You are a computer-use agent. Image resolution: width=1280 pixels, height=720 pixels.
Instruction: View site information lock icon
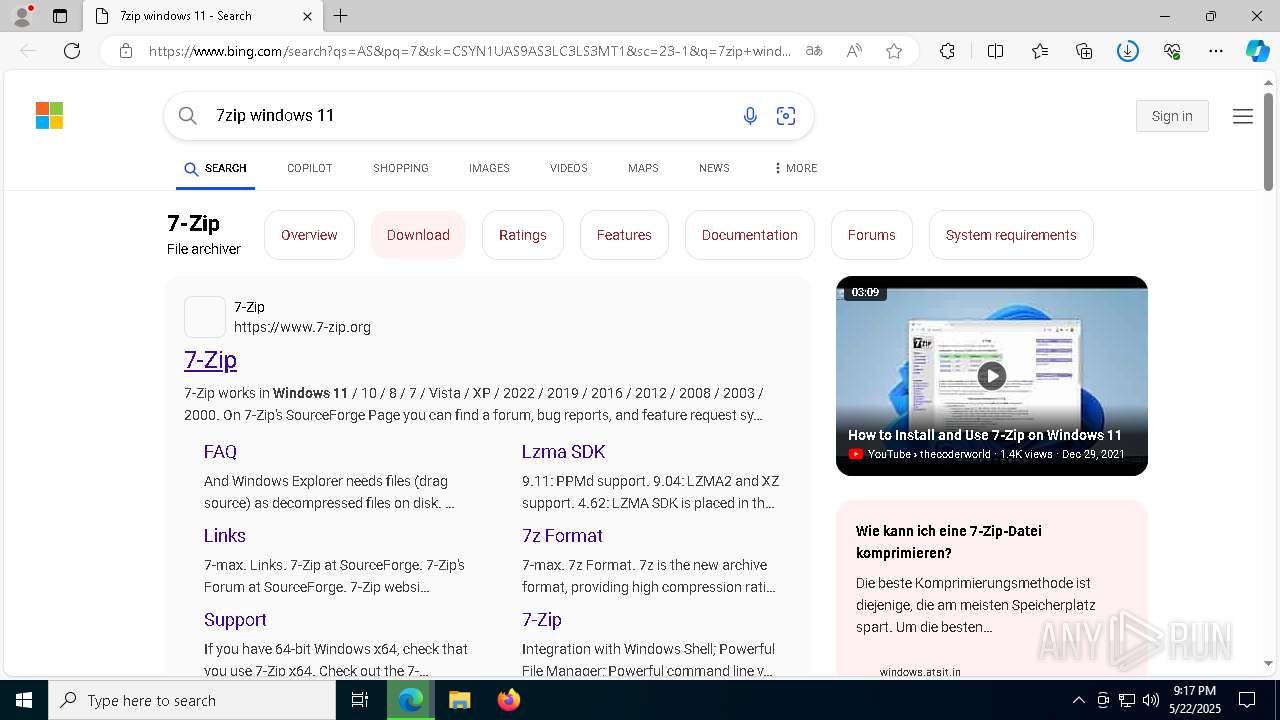126,51
